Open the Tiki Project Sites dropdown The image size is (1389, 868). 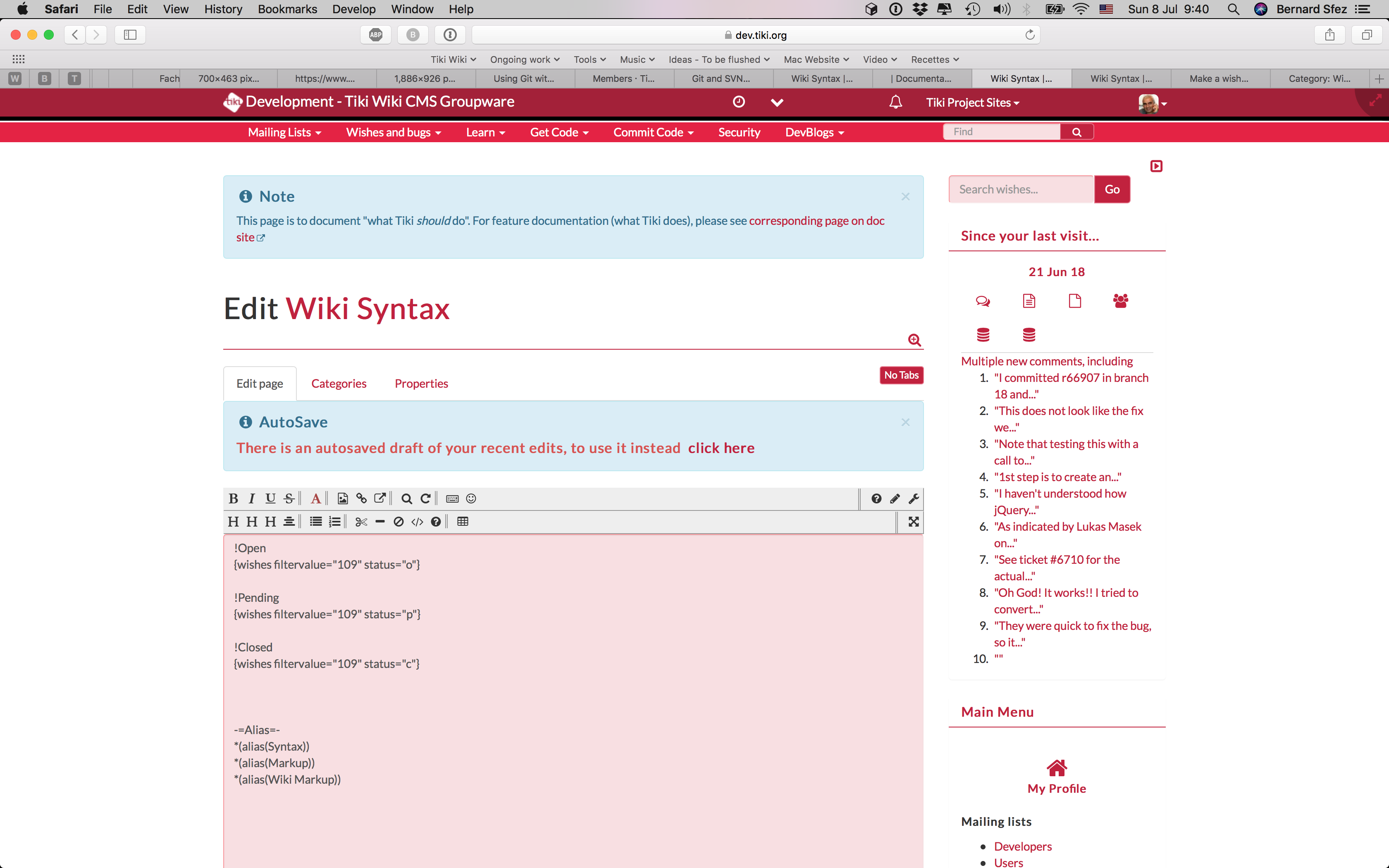tap(973, 102)
